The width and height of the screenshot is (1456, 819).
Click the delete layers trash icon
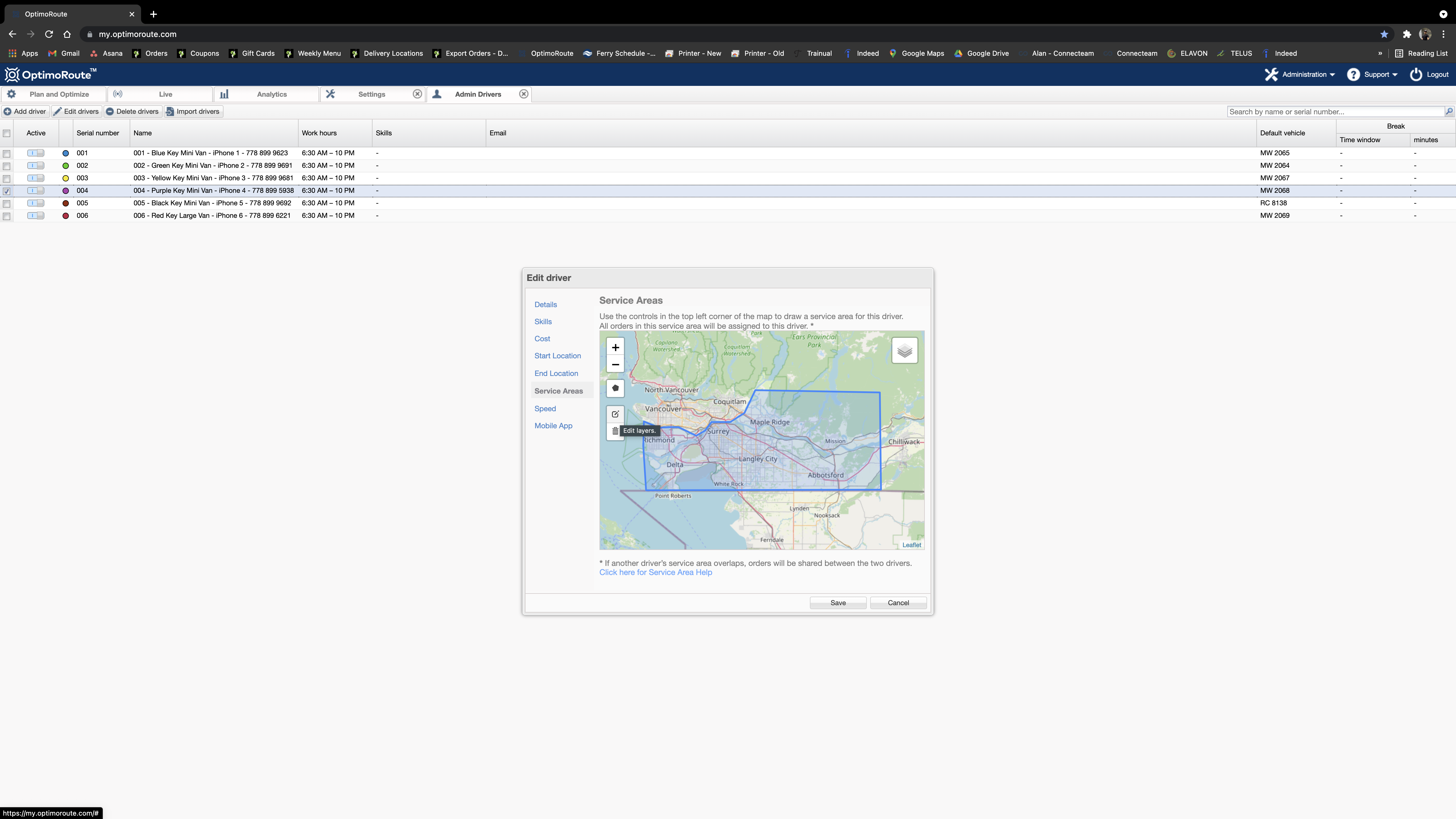[614, 431]
